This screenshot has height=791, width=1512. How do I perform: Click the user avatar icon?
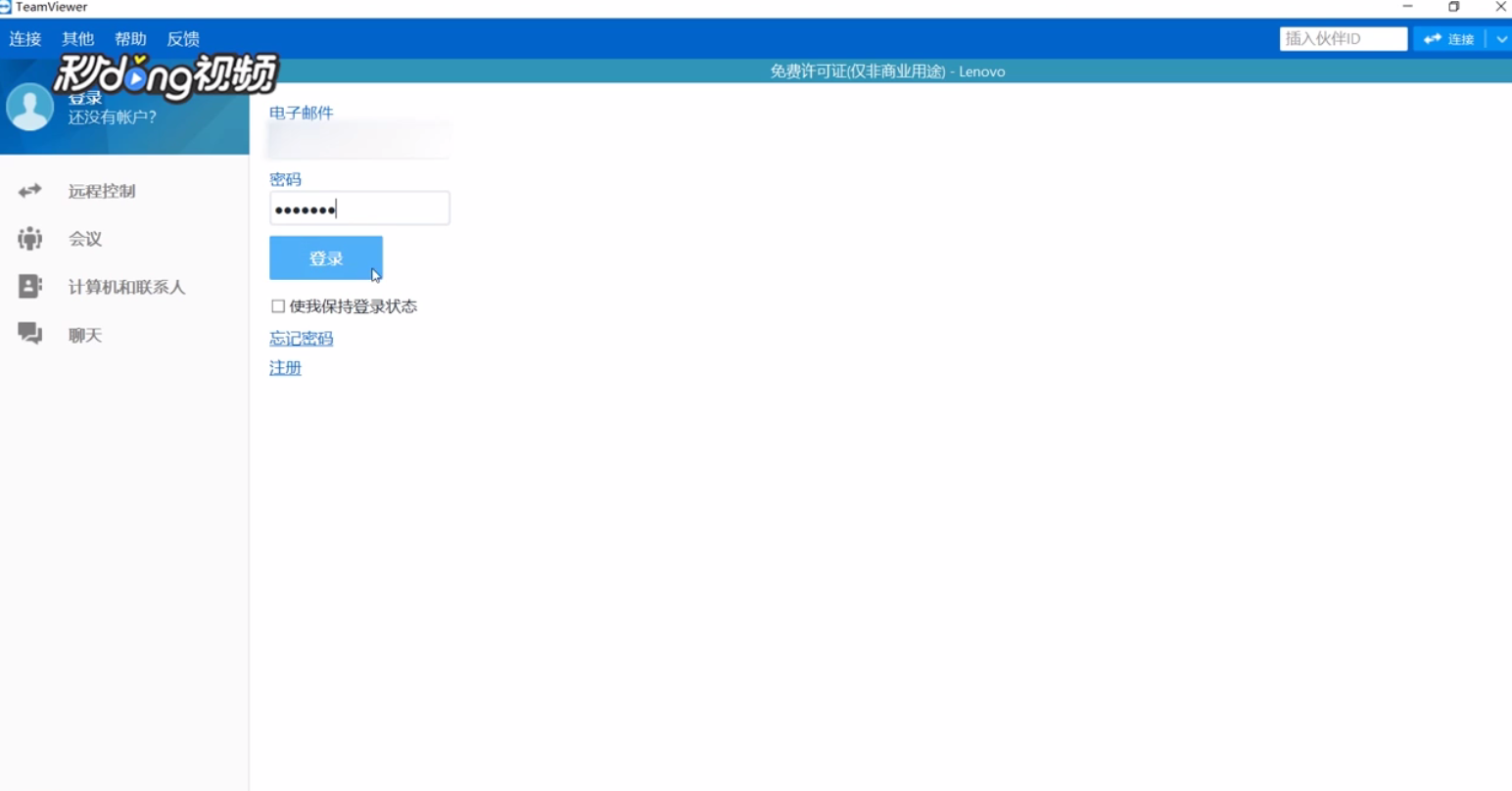point(29,107)
